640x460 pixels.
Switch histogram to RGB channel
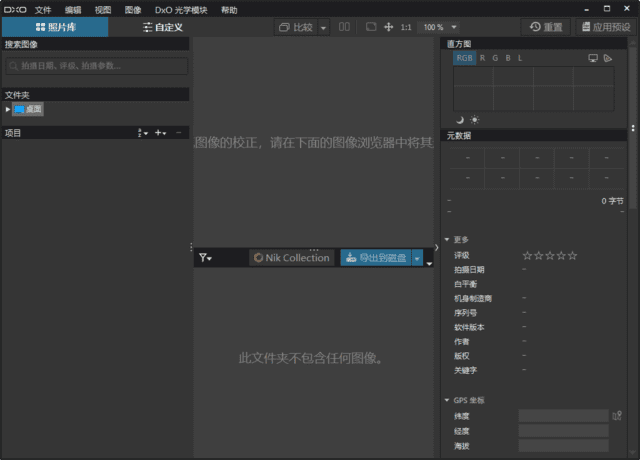tap(465, 58)
